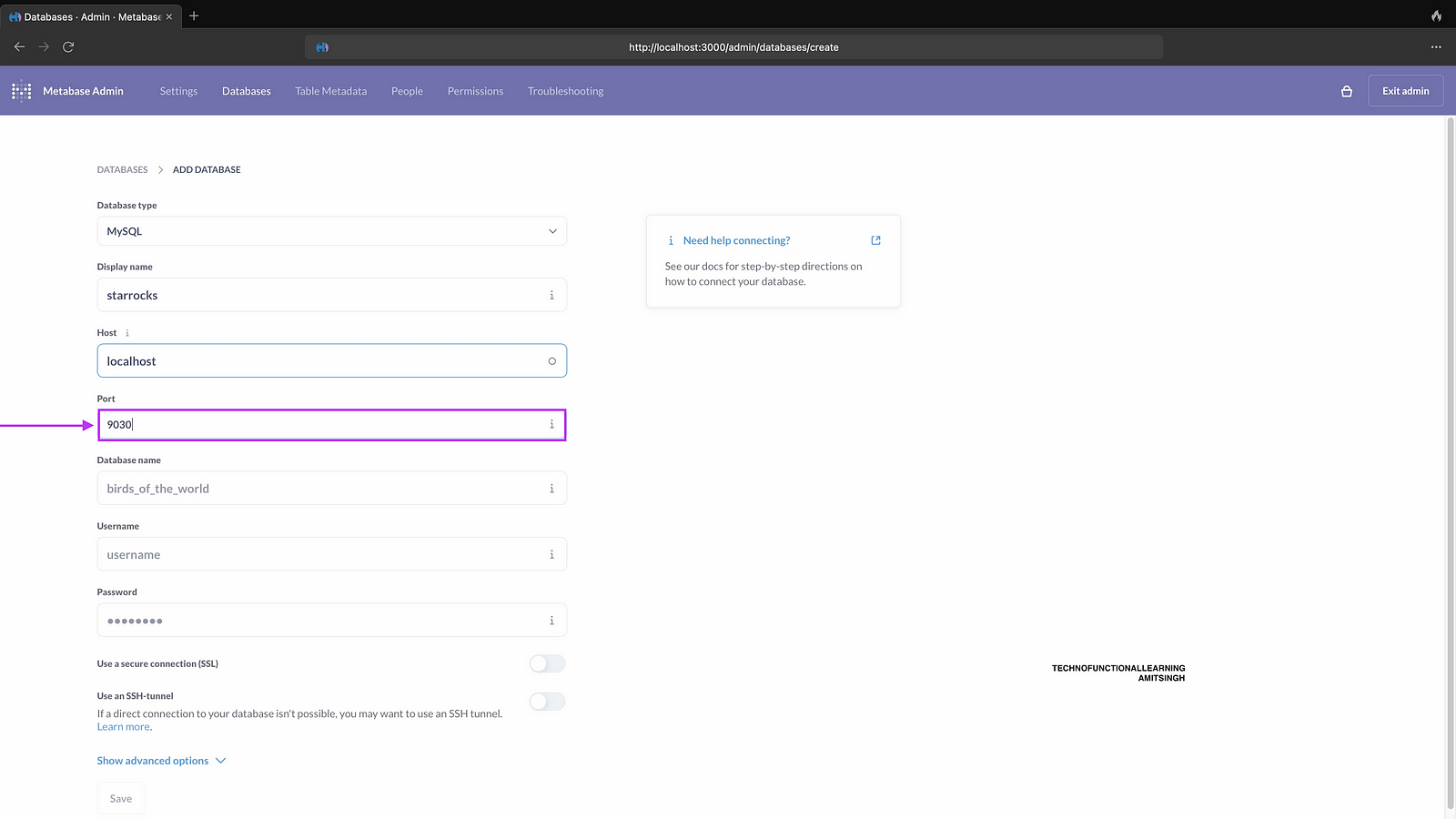Click info icon in Password field
Image resolution: width=1456 pixels, height=819 pixels.
click(x=551, y=621)
